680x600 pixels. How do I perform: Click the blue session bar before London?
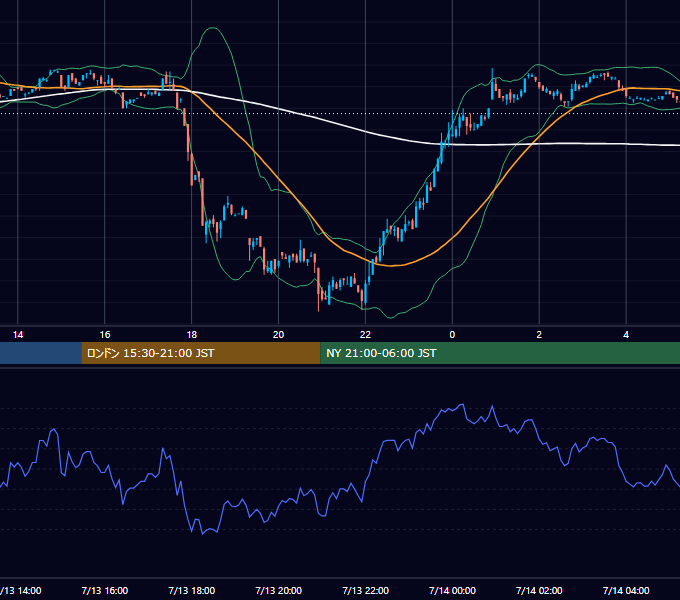tap(41, 353)
